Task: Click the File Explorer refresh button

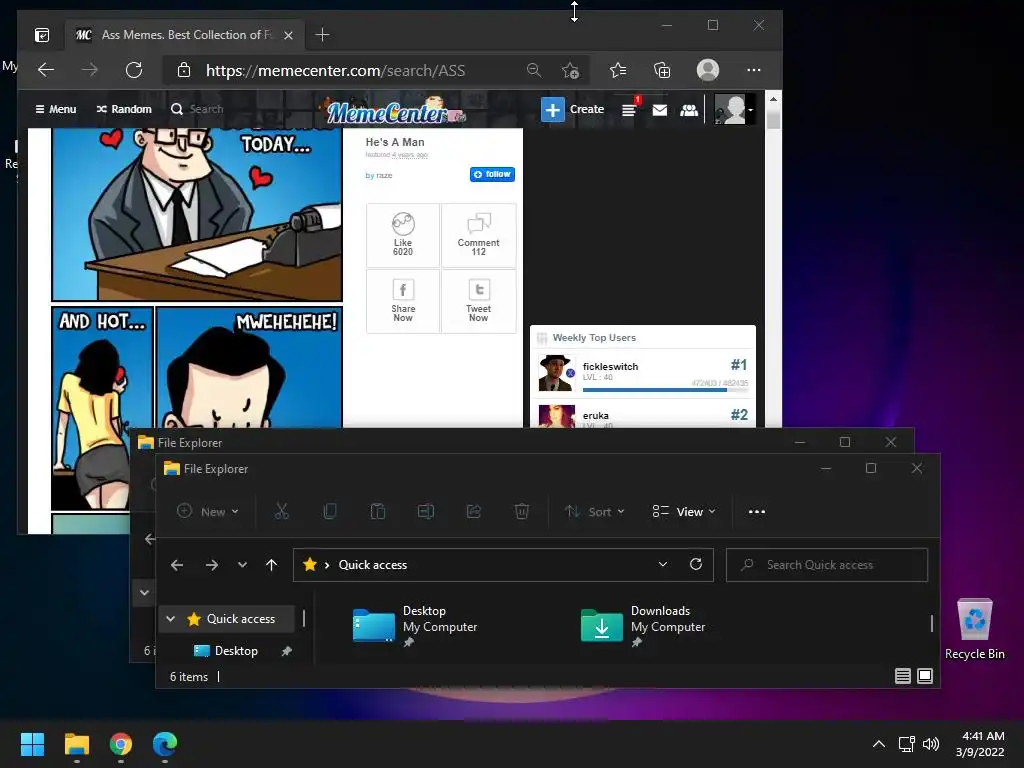Action: pyautogui.click(x=696, y=564)
